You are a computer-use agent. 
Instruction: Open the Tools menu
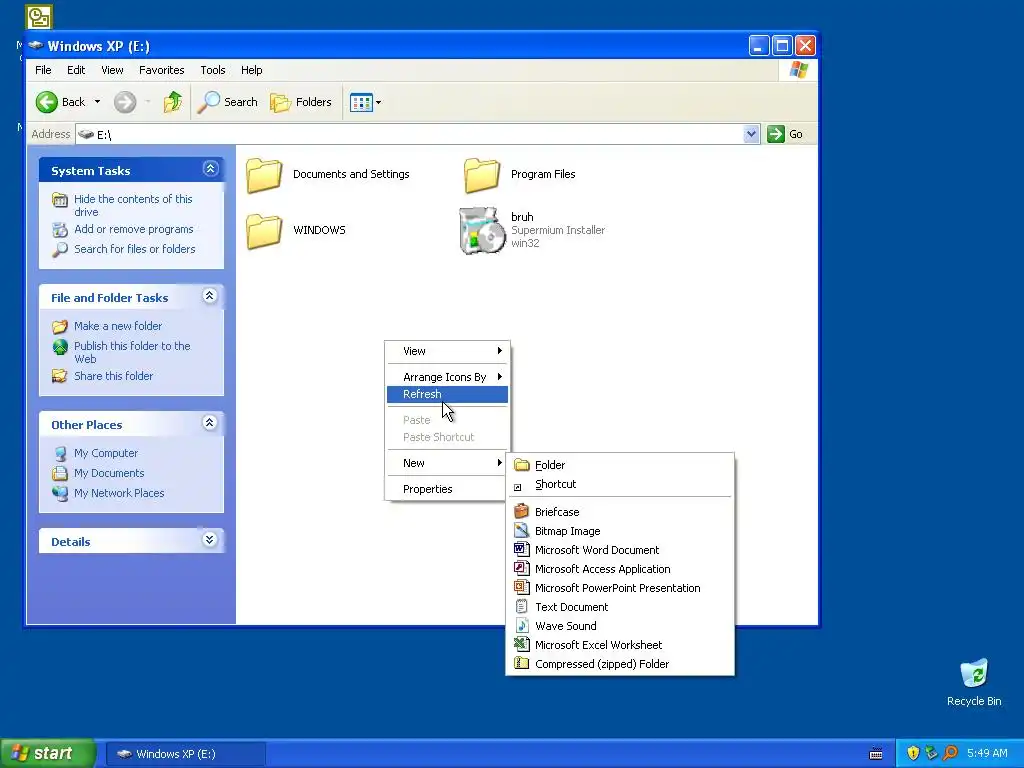point(212,70)
